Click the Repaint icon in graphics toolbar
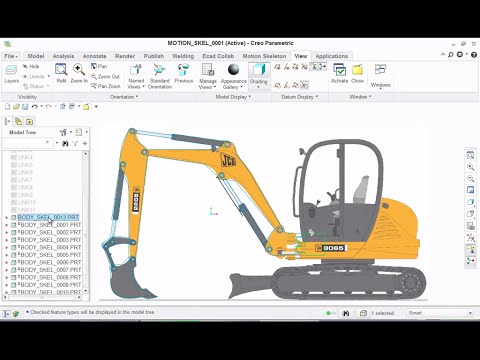The width and height of the screenshot is (480, 360). pyautogui.click(x=470, y=190)
